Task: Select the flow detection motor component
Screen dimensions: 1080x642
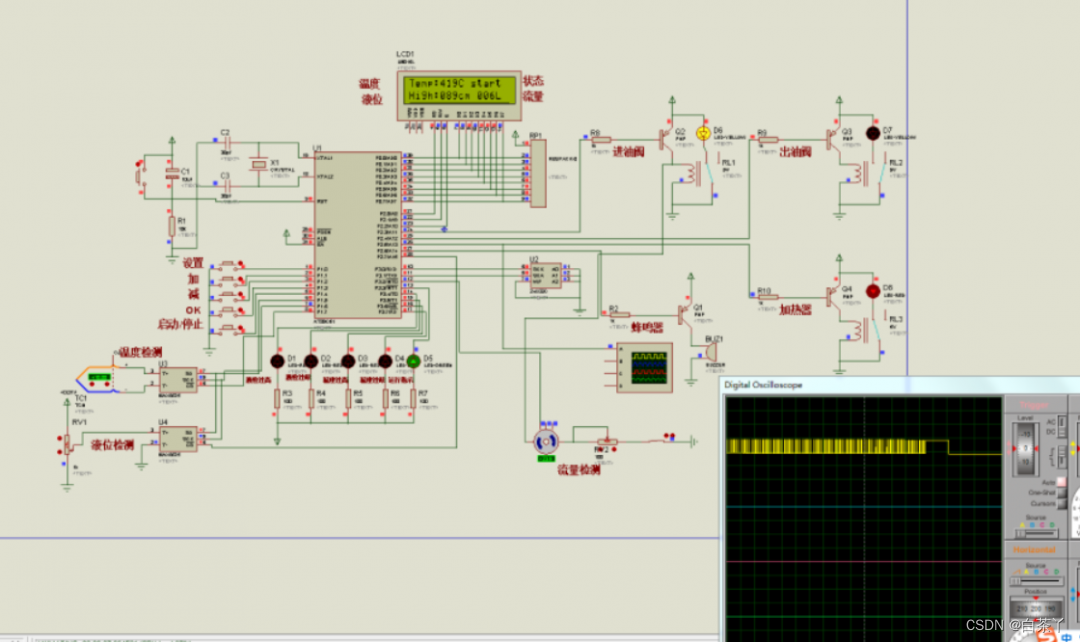Action: 546,441
